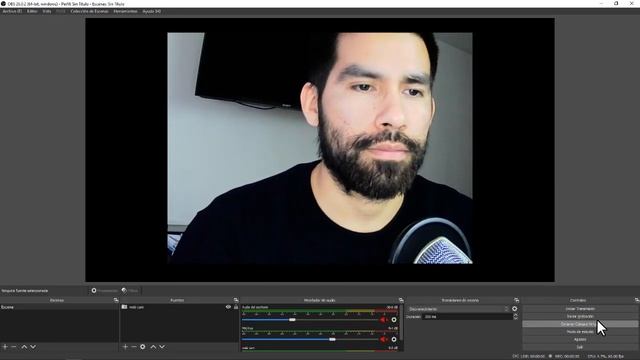Add a new source in the Fuentes panel
The width and height of the screenshot is (640, 360).
tap(125, 347)
